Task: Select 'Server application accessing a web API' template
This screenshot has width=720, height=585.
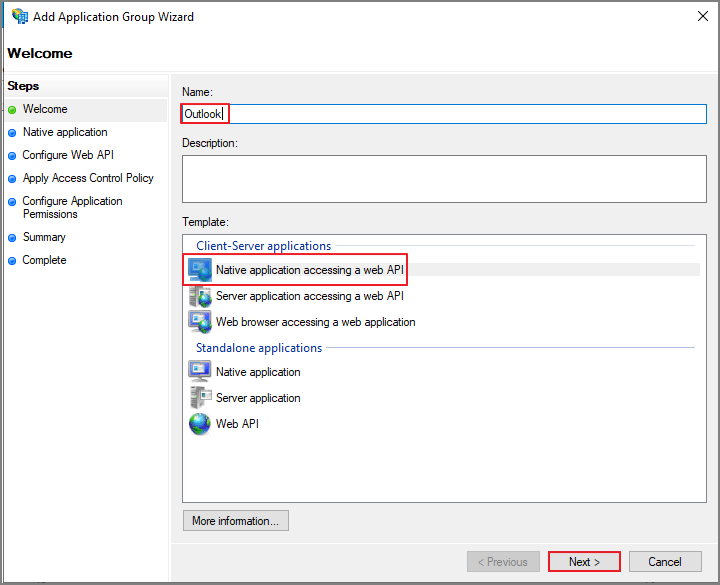Action: point(309,296)
